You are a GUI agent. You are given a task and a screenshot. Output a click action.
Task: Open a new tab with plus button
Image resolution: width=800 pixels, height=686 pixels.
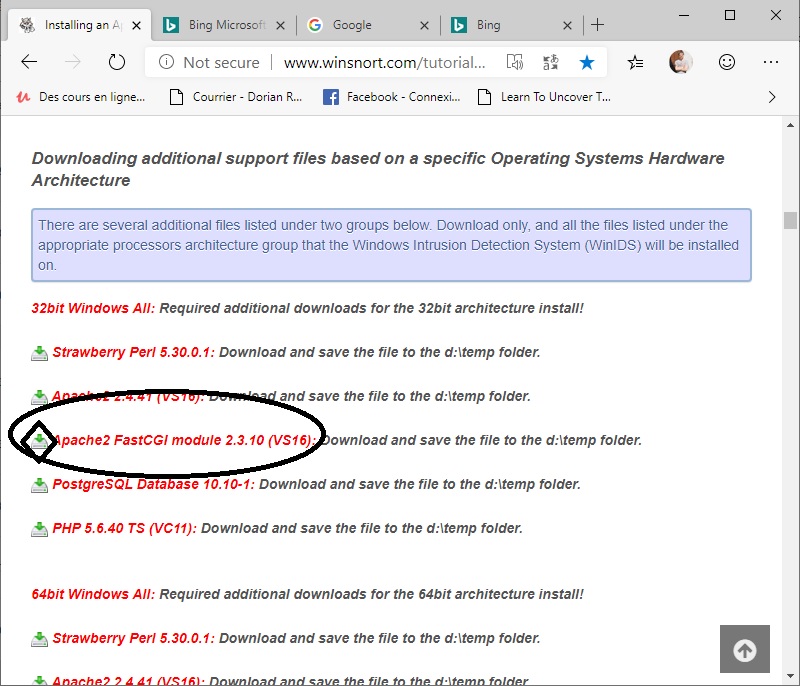[598, 24]
